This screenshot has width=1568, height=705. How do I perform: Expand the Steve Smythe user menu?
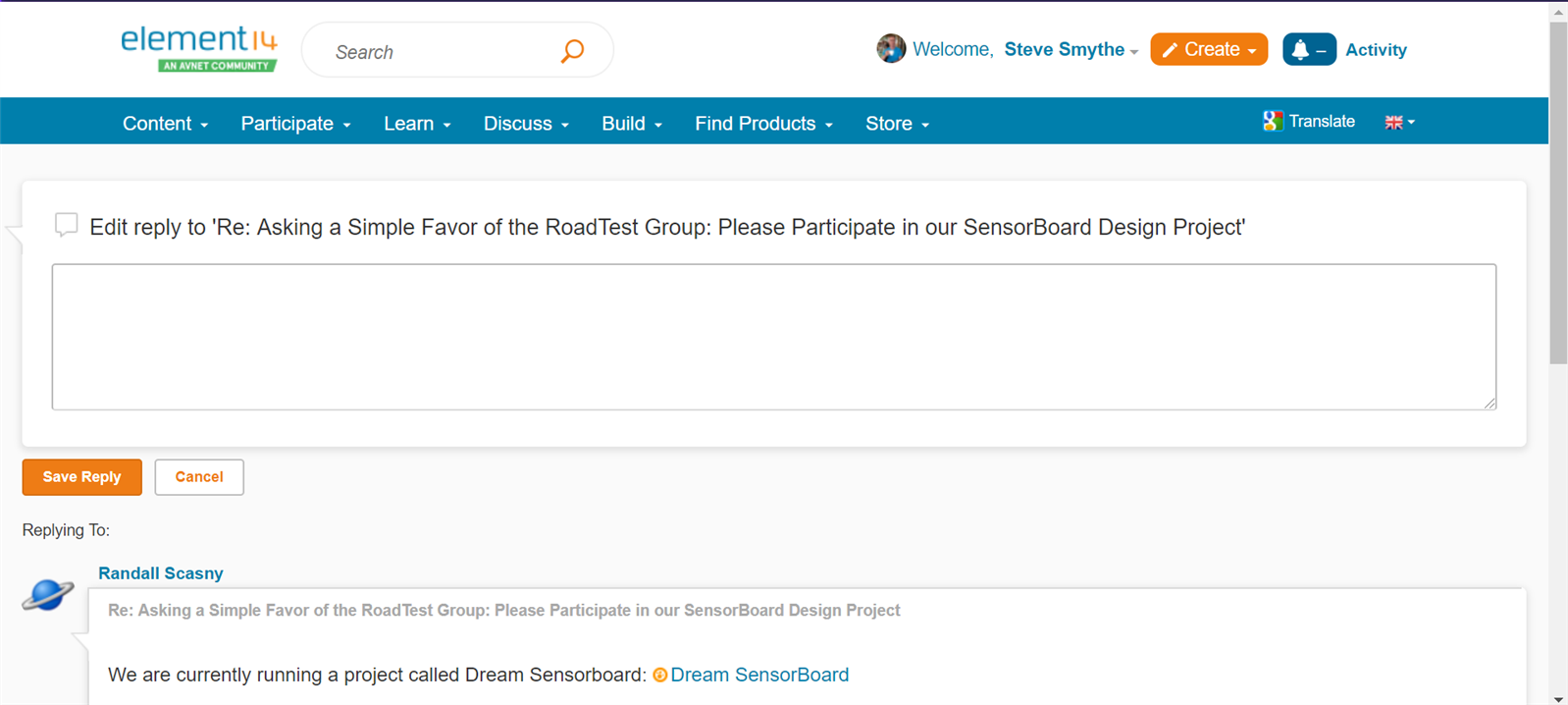click(1071, 50)
